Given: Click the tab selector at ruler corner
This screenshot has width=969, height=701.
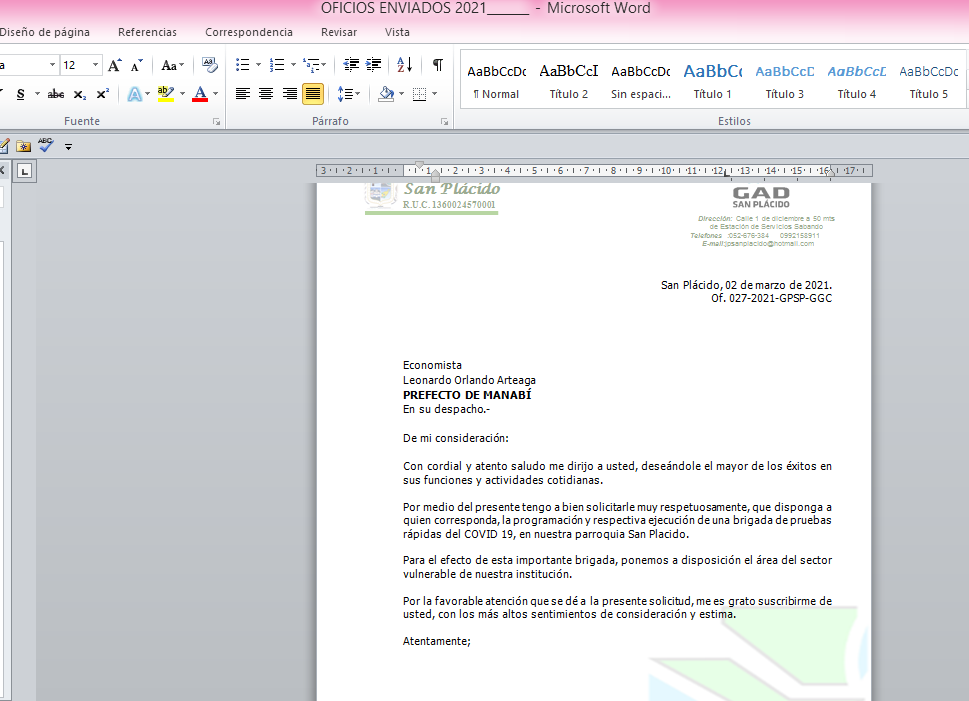Looking at the screenshot, I should click(26, 171).
